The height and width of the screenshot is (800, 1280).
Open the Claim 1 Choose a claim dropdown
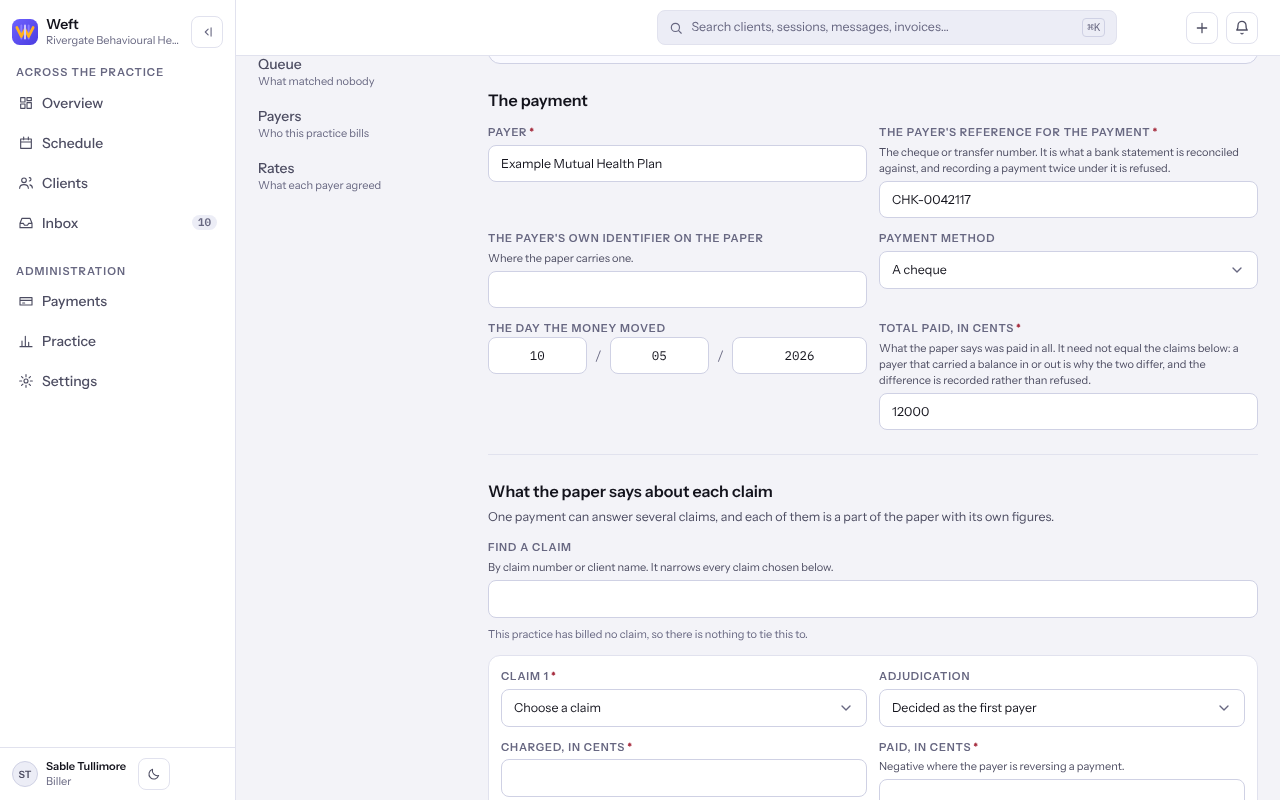pos(683,708)
